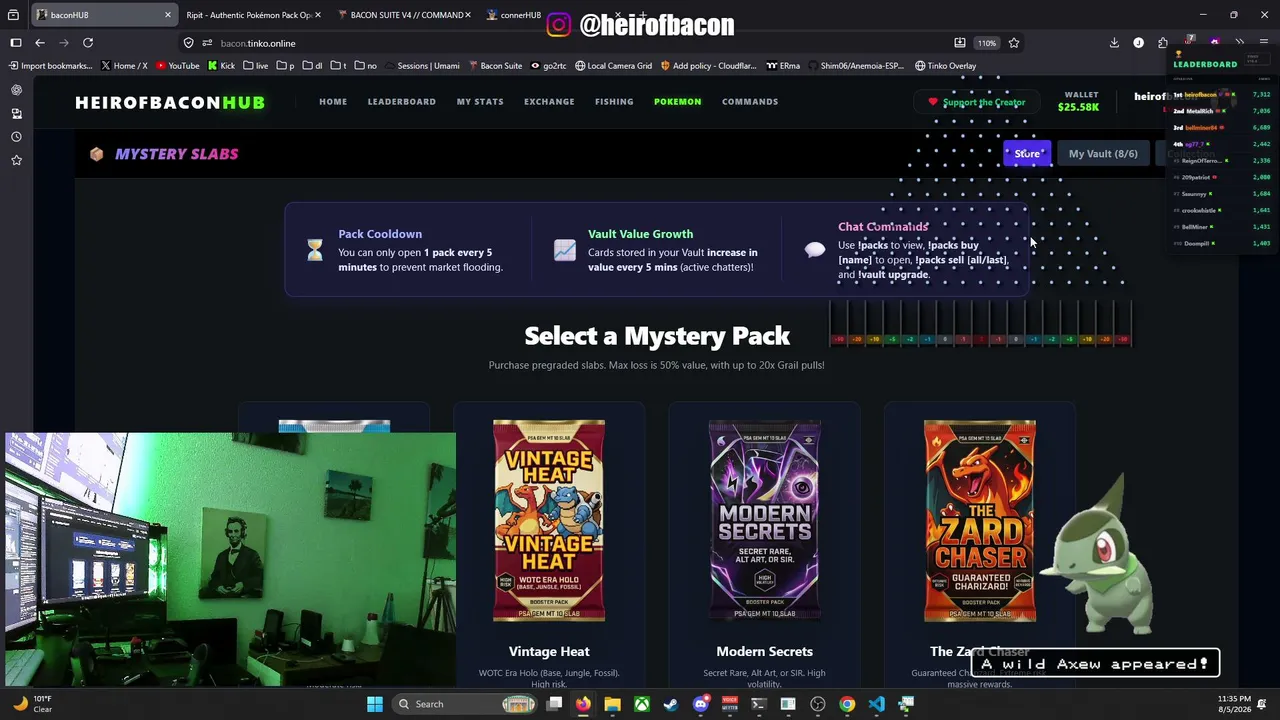Select the Pokemon nav item
Screen dimensions: 1280x720
[x=677, y=101]
